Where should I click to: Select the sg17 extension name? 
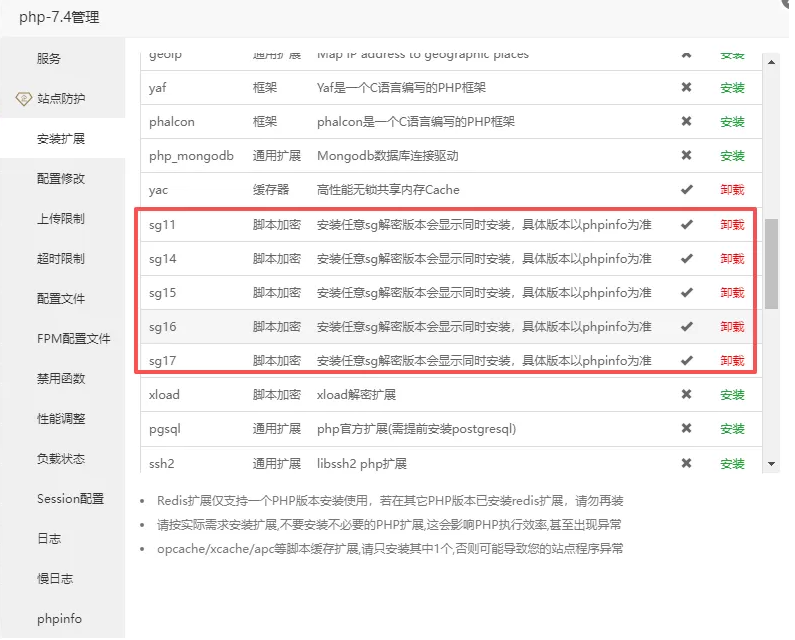162,361
